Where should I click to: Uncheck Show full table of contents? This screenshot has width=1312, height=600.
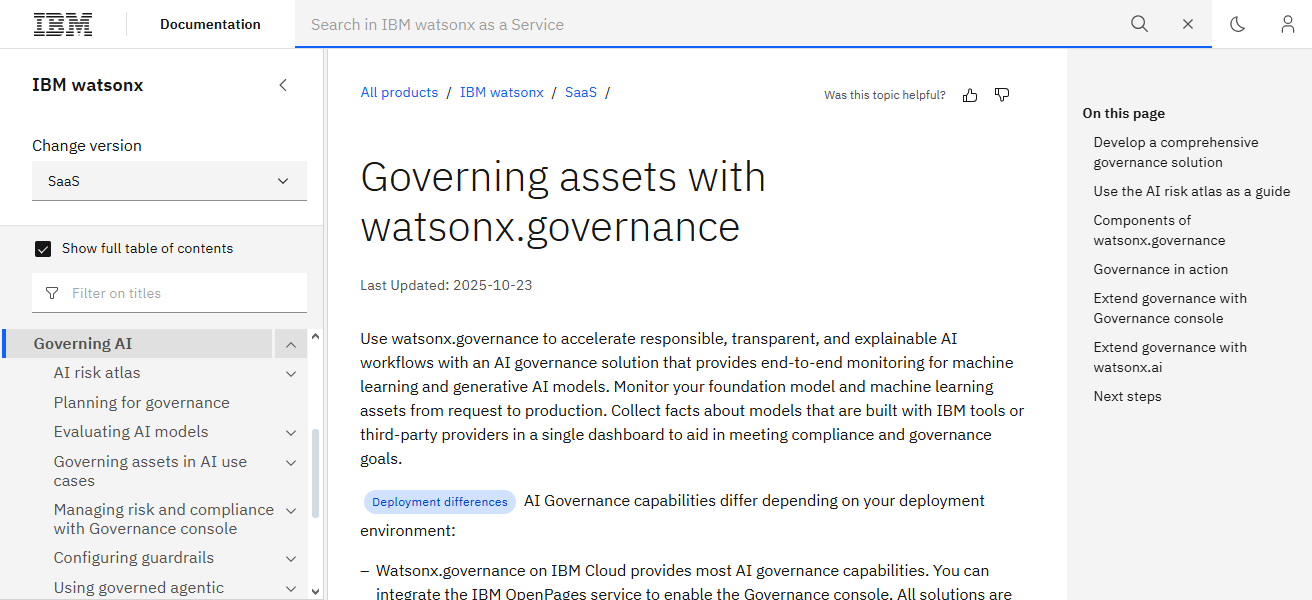(43, 248)
